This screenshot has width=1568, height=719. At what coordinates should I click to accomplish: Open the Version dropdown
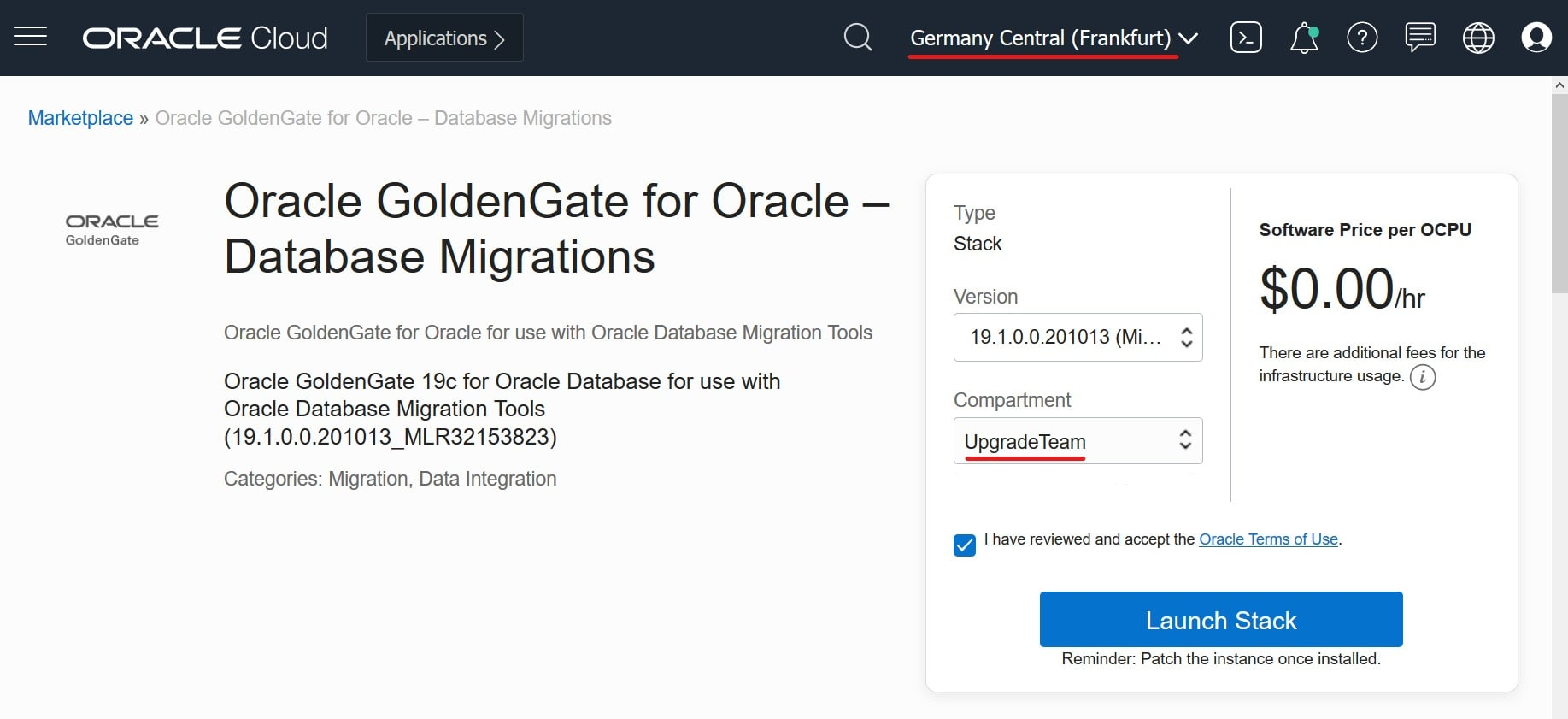tap(1078, 338)
